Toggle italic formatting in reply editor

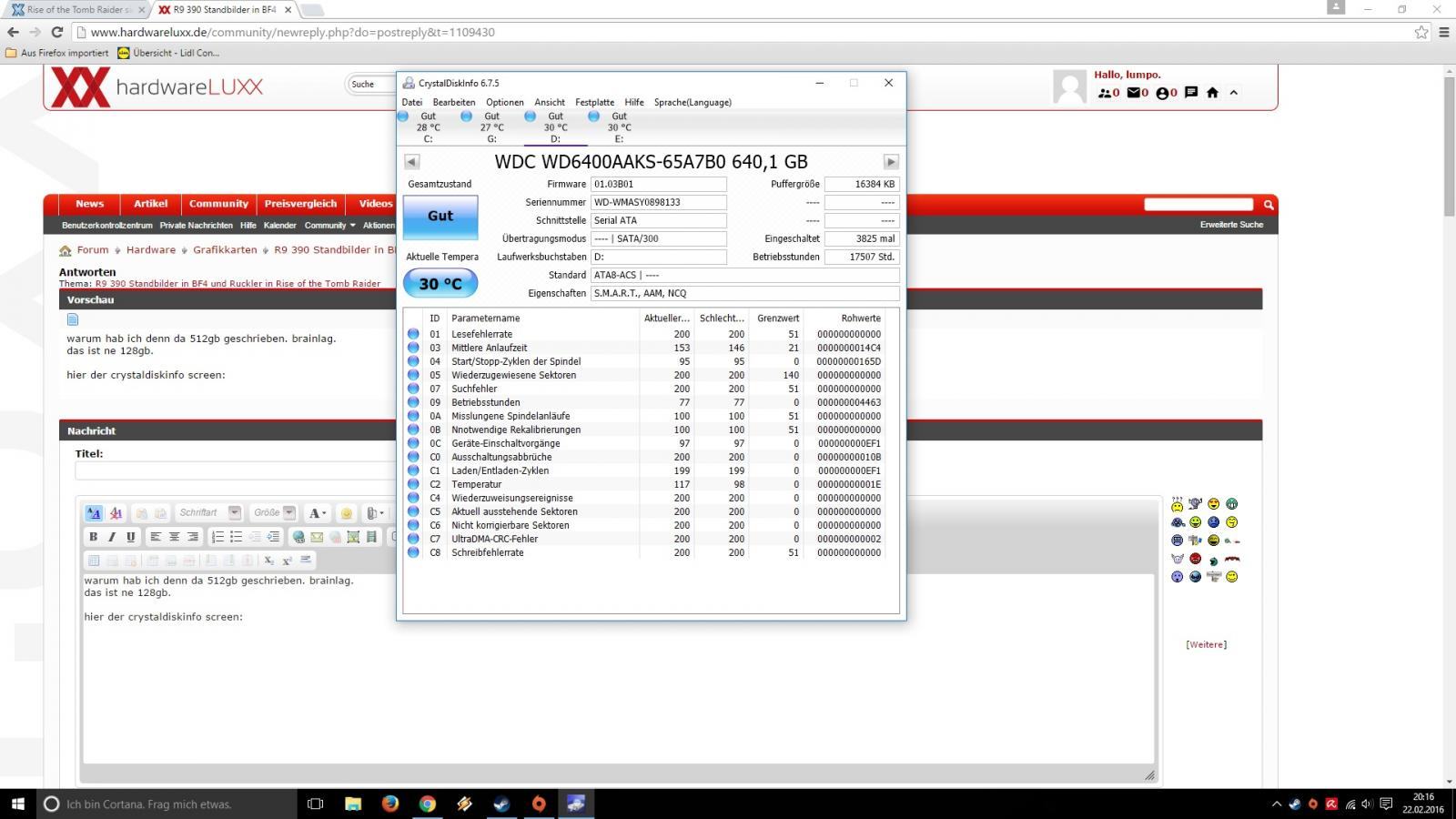click(x=112, y=537)
